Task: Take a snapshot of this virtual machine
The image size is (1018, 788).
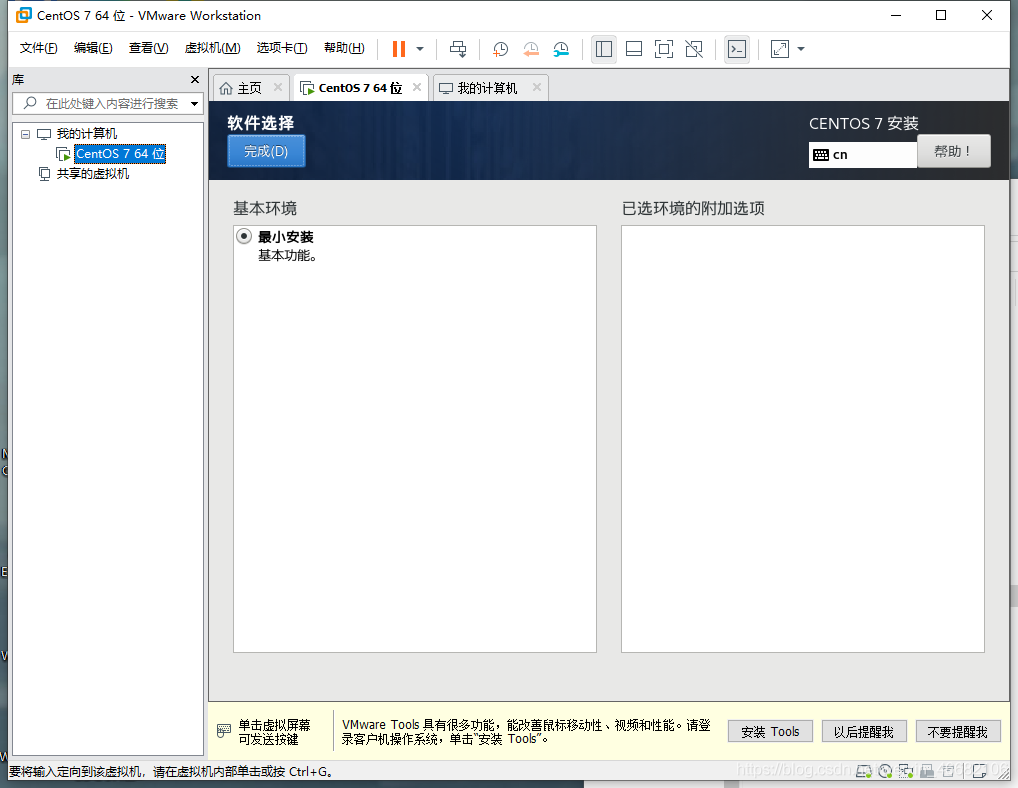Action: point(500,49)
